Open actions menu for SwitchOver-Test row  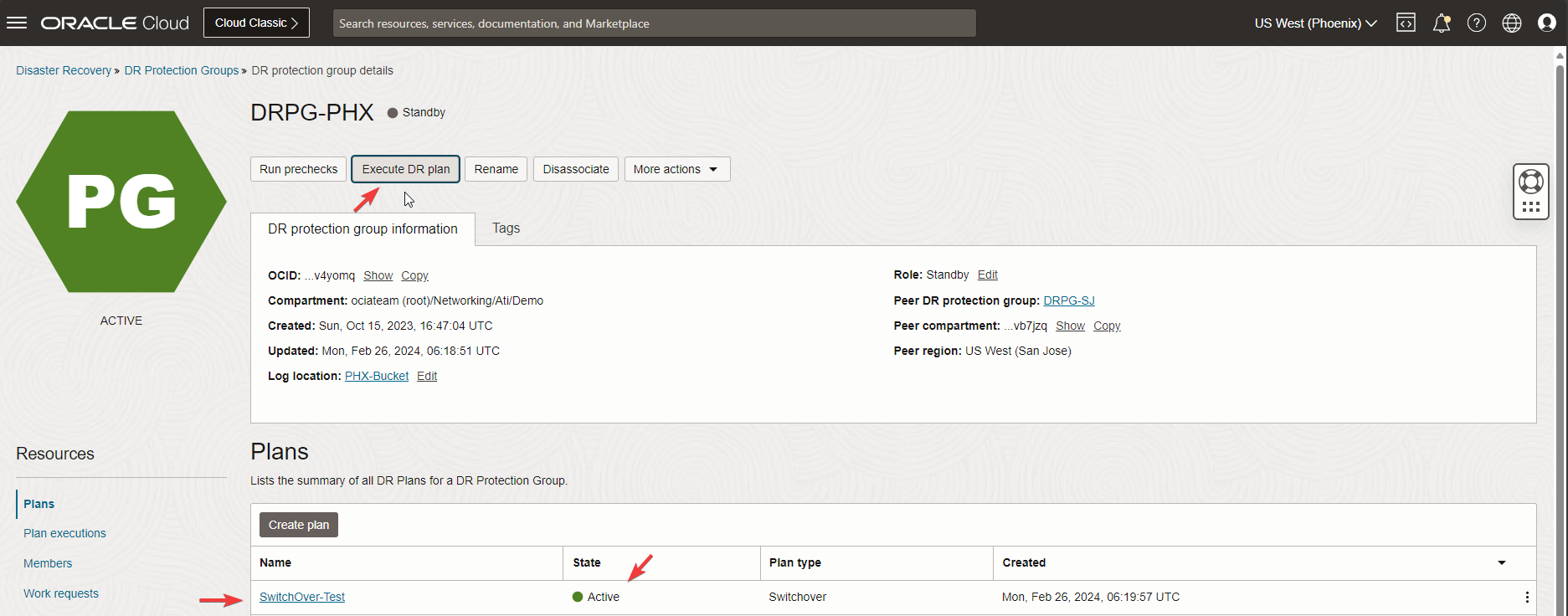1527,597
